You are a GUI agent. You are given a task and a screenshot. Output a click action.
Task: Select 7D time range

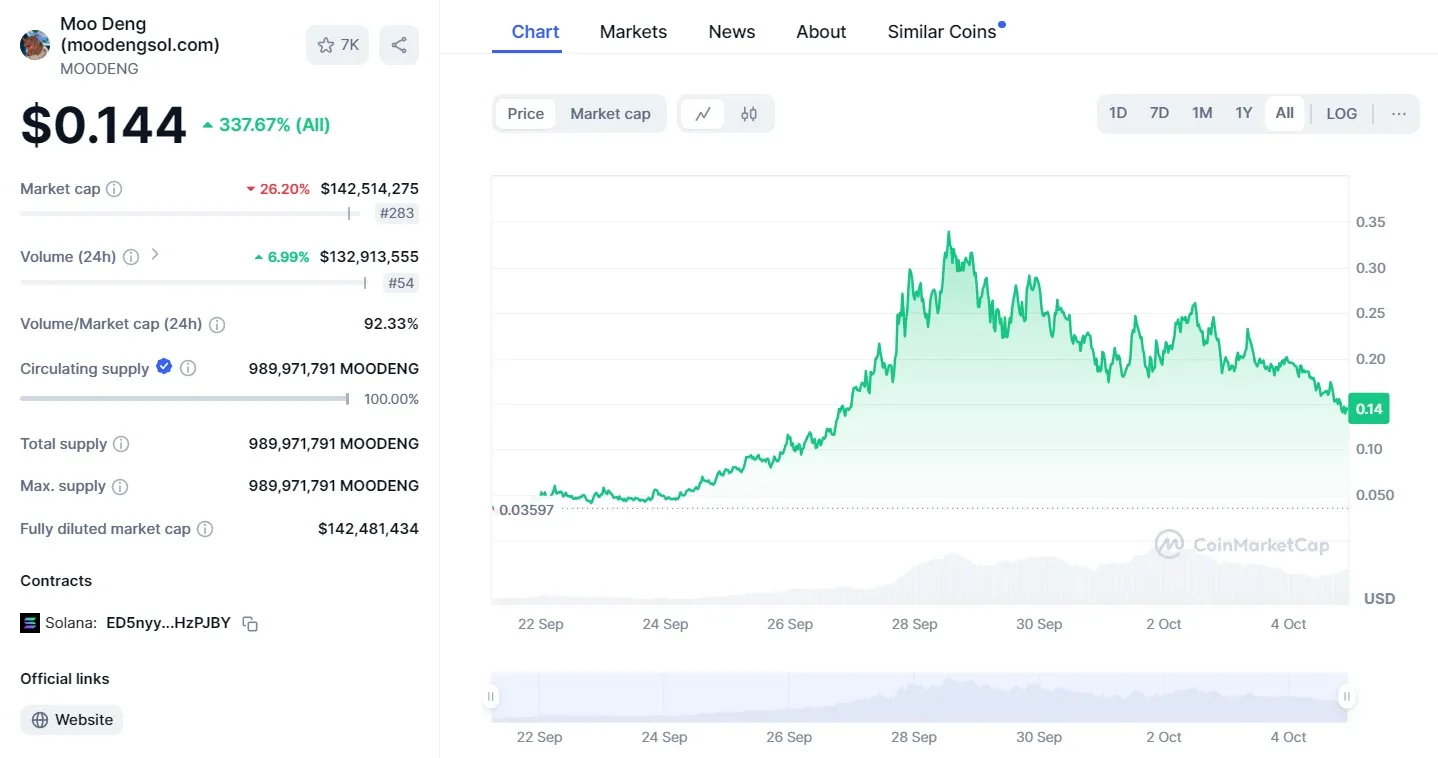pyautogui.click(x=1159, y=114)
